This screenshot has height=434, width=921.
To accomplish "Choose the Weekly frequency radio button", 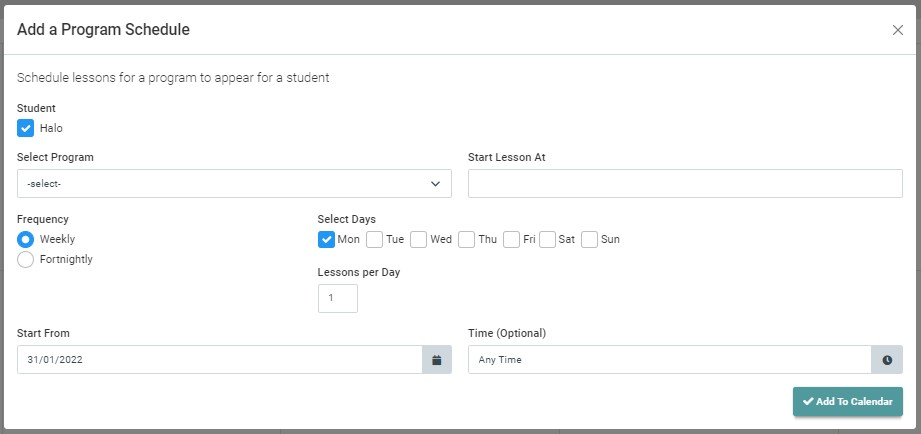I will (25, 240).
